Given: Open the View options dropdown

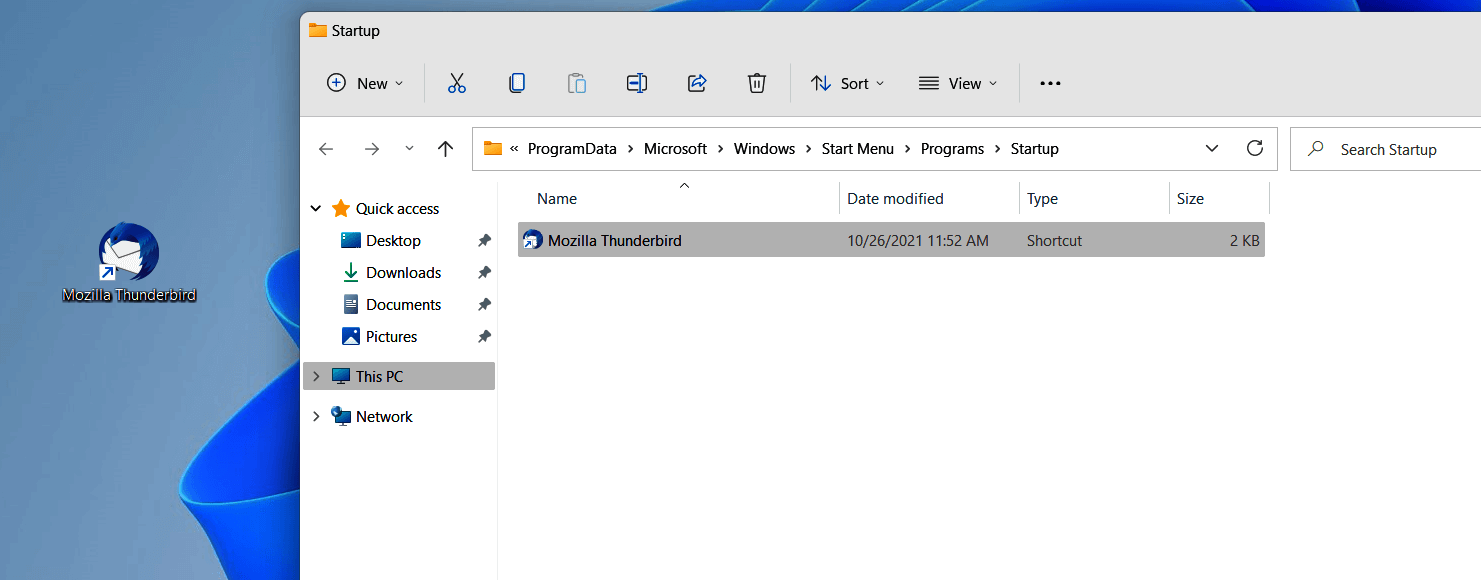Looking at the screenshot, I should click(x=957, y=83).
